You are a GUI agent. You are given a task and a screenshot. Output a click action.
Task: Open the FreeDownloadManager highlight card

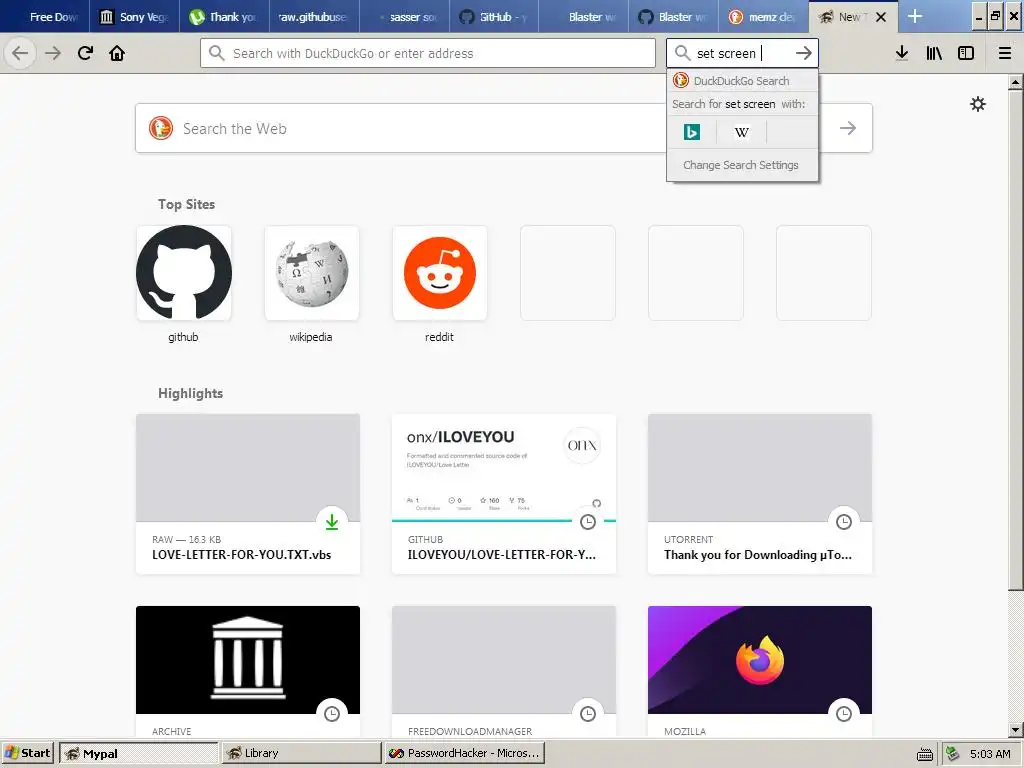pyautogui.click(x=504, y=671)
